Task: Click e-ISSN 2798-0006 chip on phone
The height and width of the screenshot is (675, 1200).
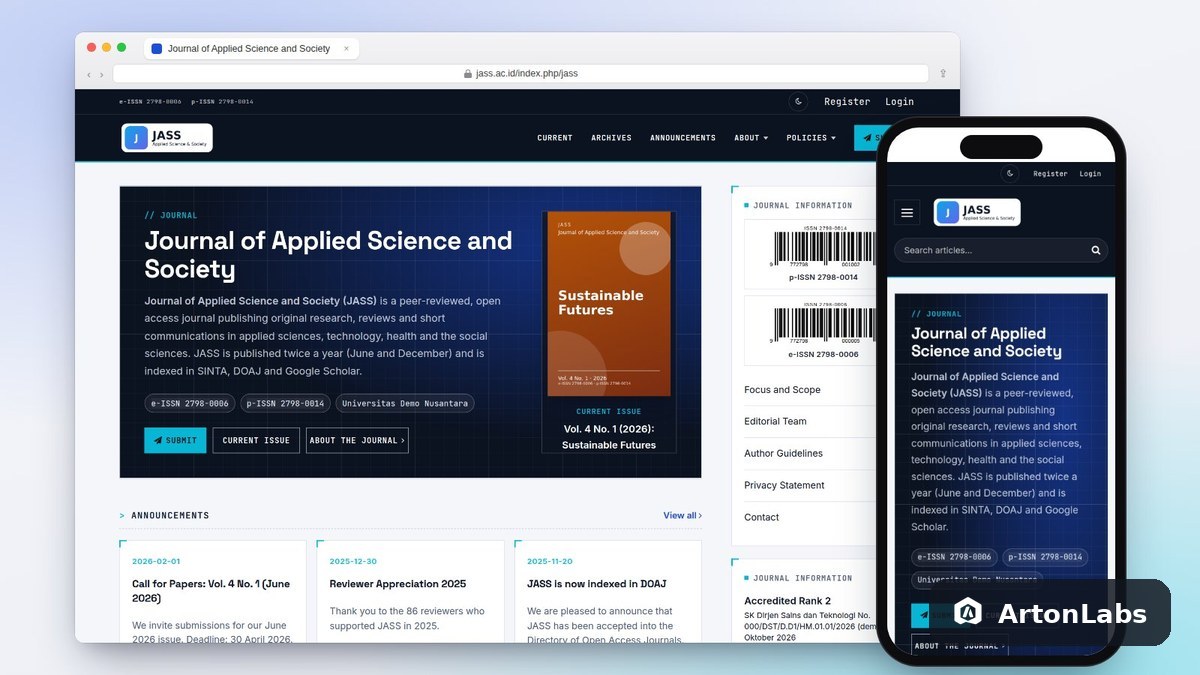Action: 954,557
